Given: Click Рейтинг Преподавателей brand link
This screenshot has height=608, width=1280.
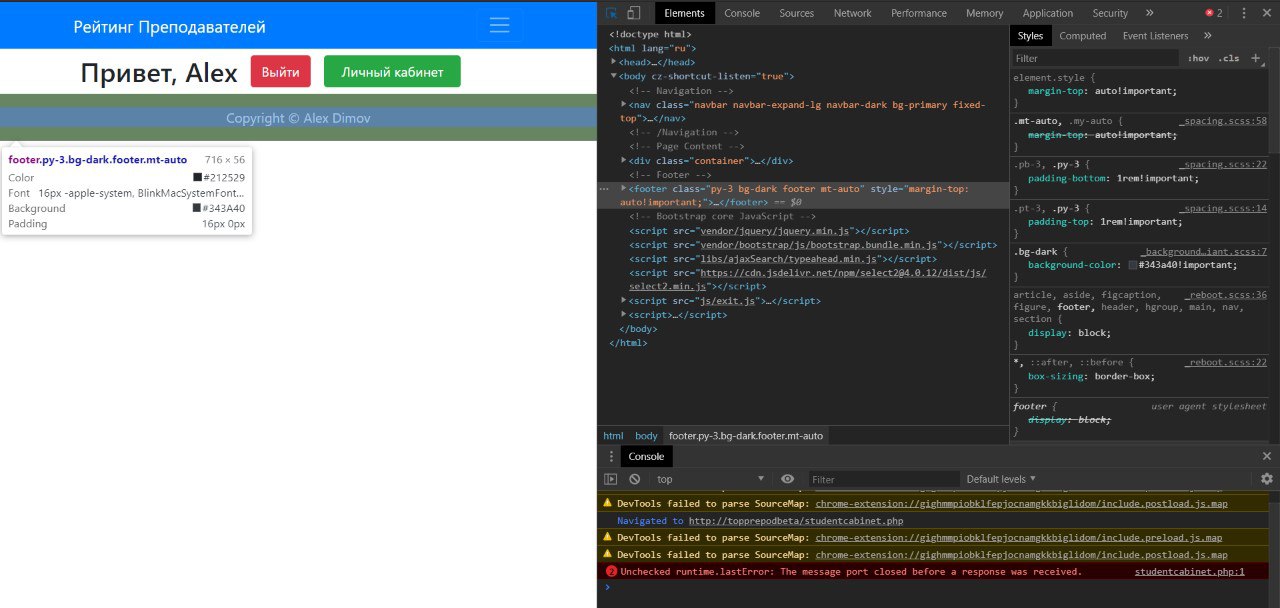Looking at the screenshot, I should (x=170, y=27).
